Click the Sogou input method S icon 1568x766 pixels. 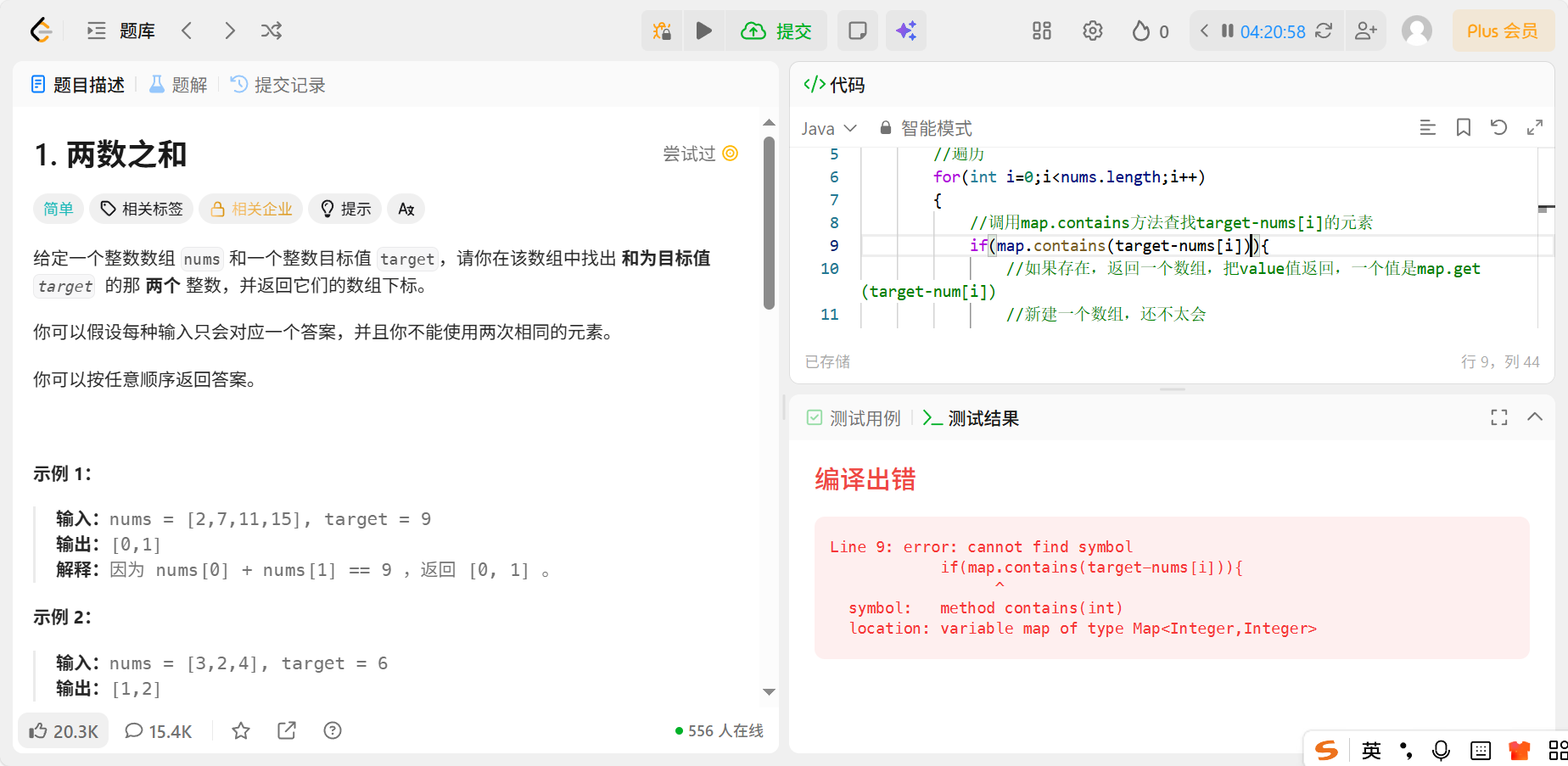coord(1326,750)
